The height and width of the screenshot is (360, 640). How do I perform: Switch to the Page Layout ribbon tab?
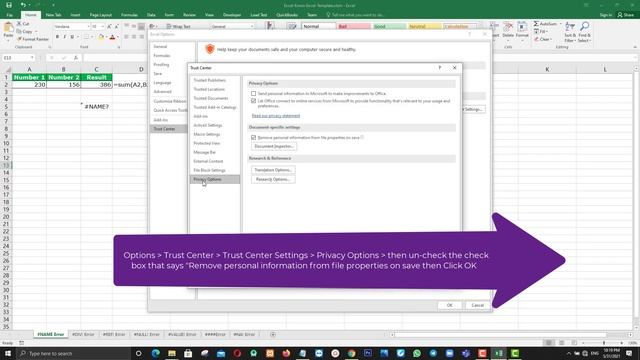100,15
